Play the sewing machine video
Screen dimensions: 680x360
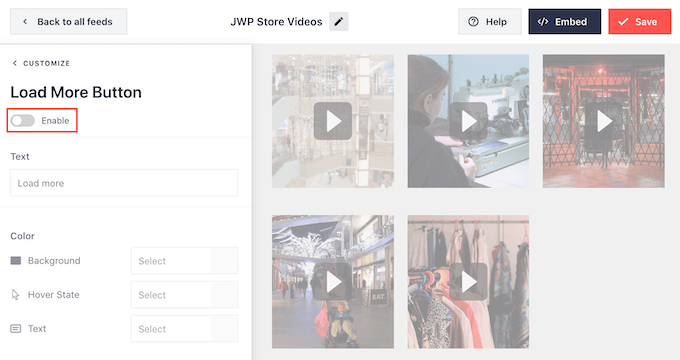[468, 121]
